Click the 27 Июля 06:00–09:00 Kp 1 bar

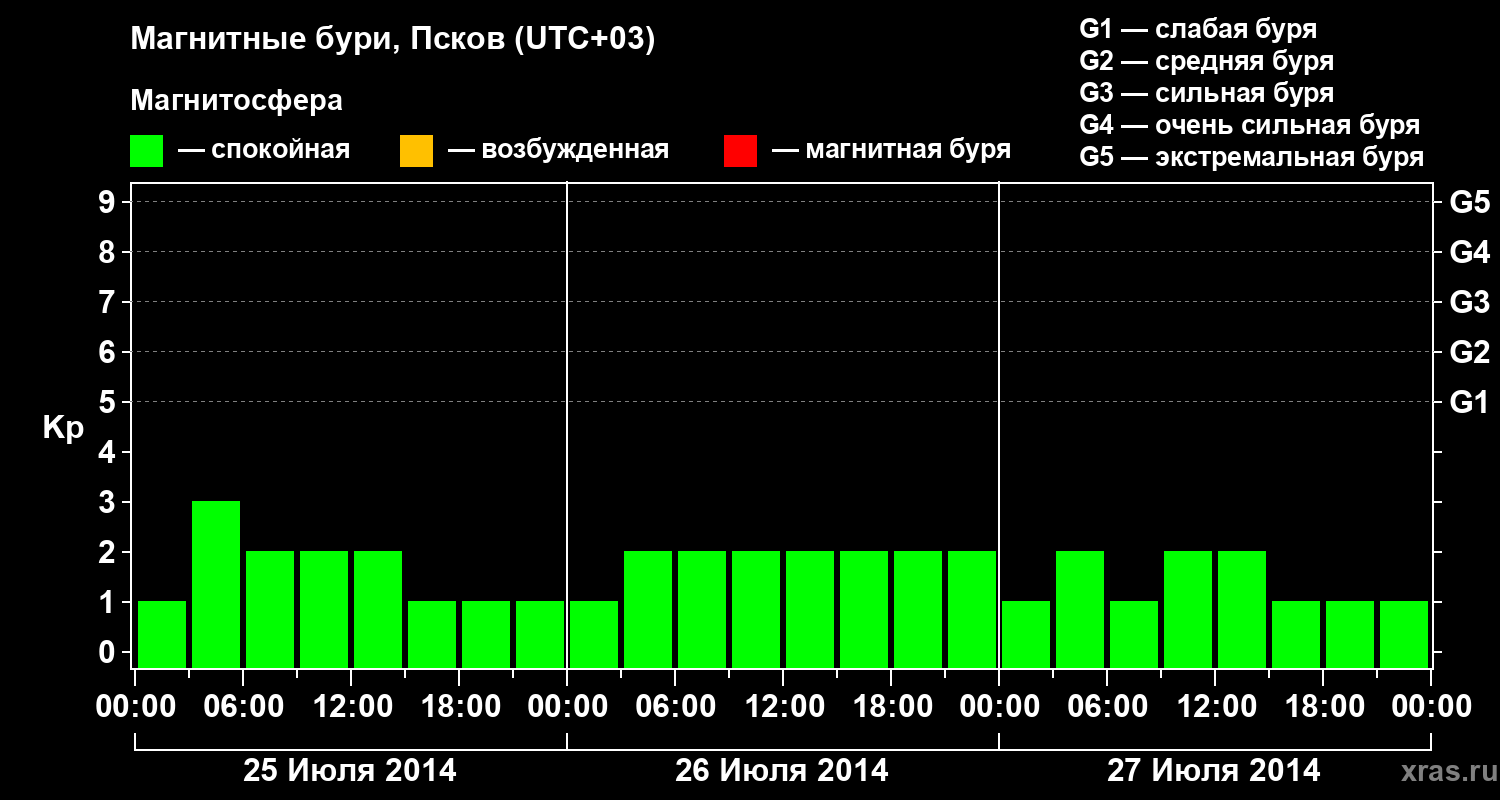(x=1134, y=634)
